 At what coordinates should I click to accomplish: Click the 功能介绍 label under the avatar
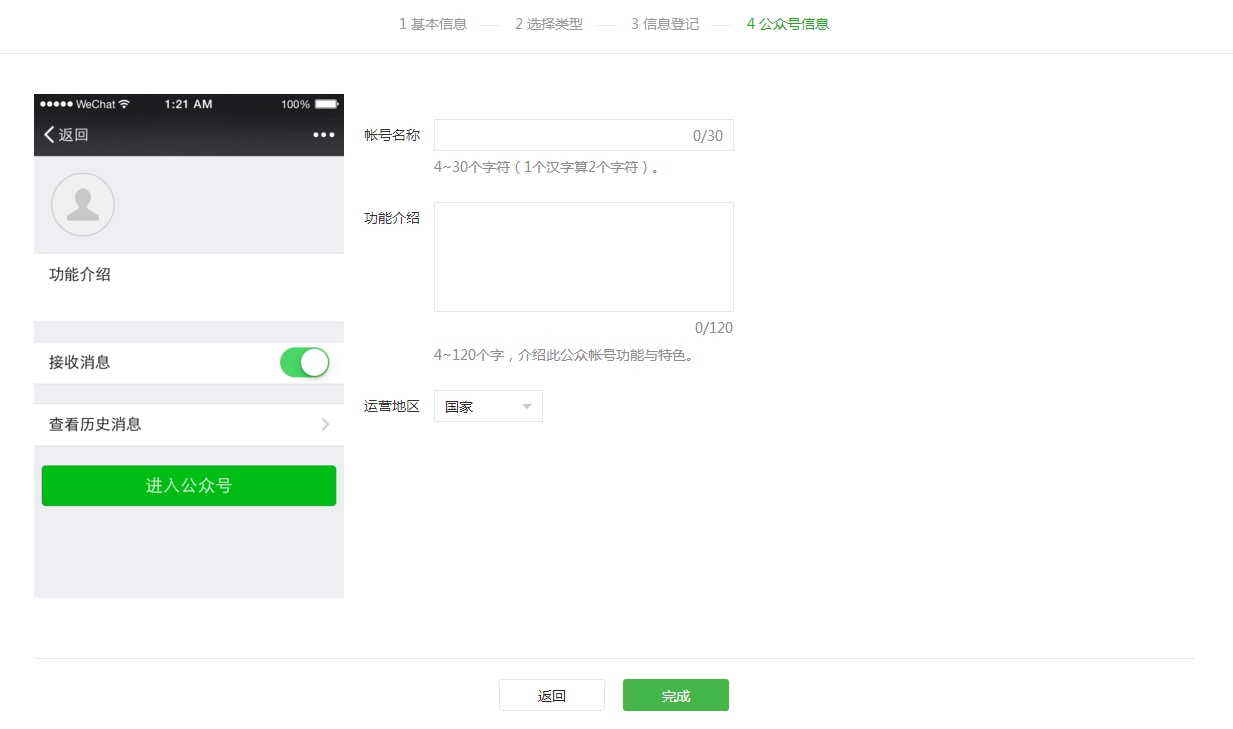pos(78,274)
